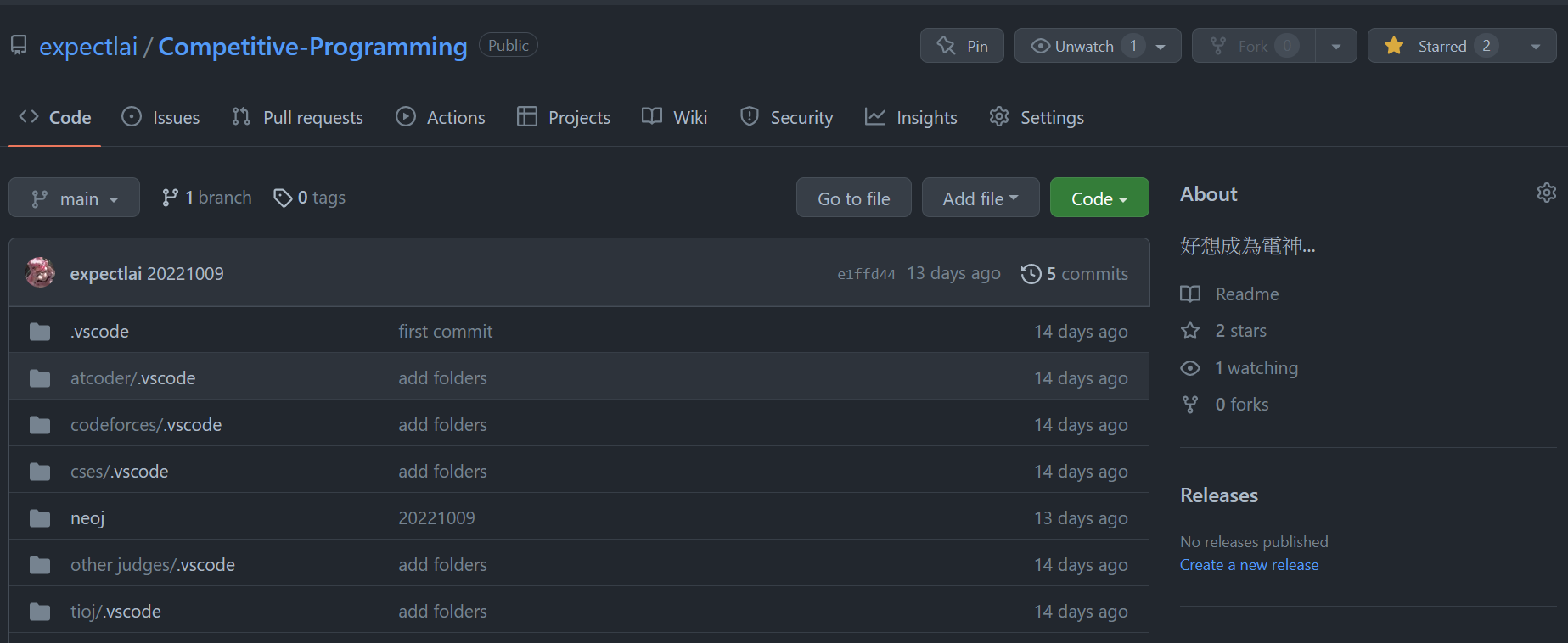
Task: Open the Pull requests tab
Action: 297,117
